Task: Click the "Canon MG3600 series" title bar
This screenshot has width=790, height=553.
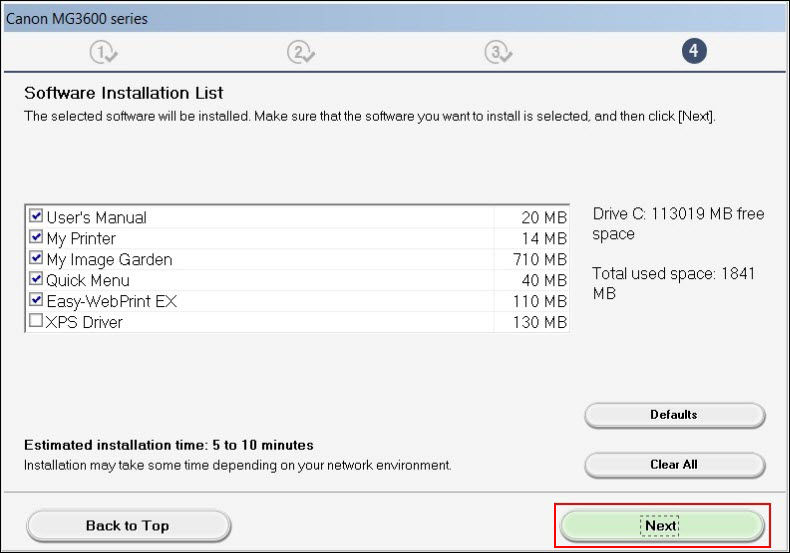Action: [x=394, y=19]
